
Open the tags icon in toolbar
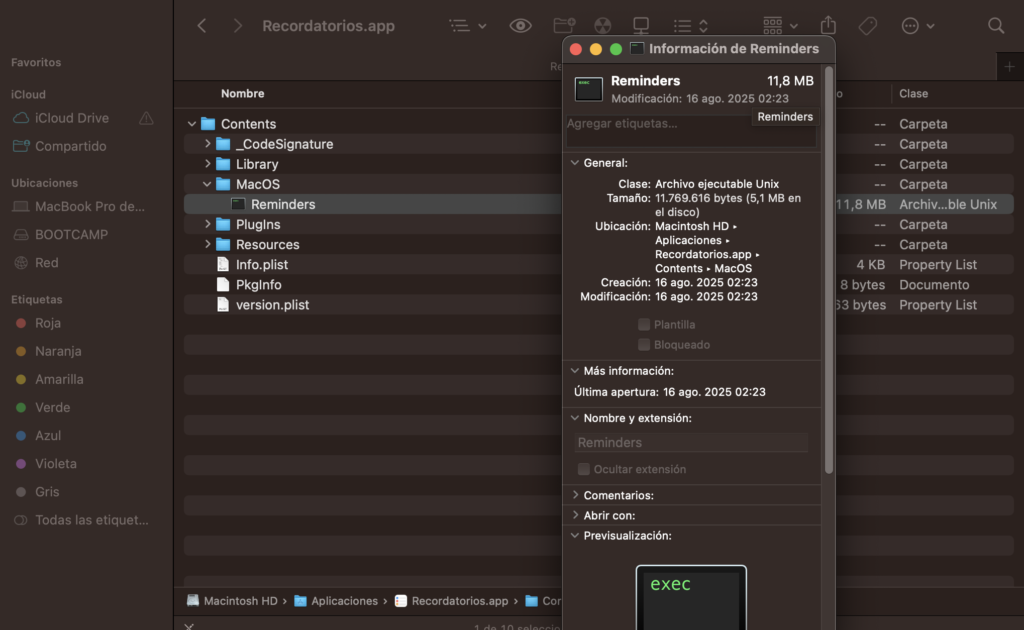pos(867,26)
